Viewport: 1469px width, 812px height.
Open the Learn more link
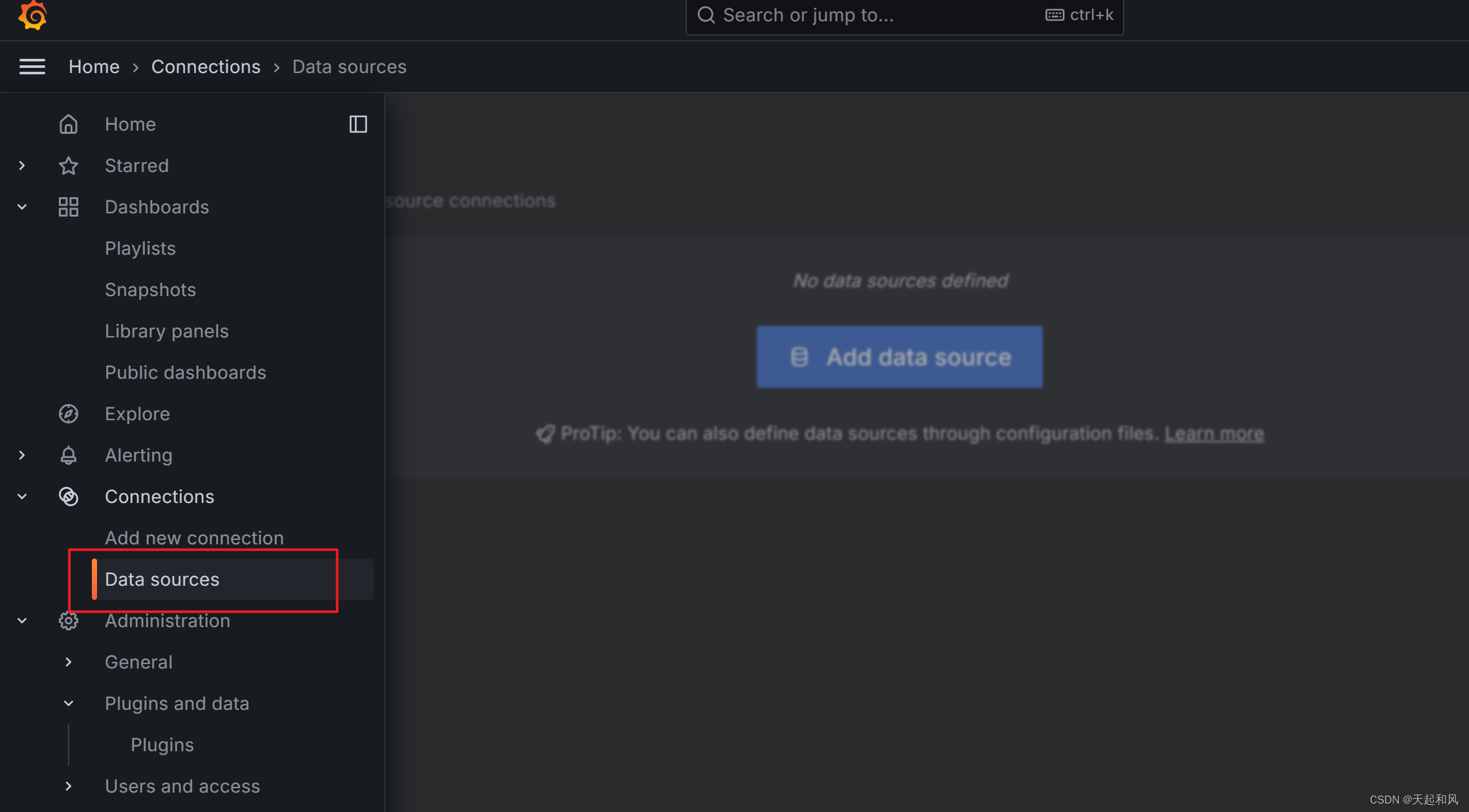[x=1214, y=434]
